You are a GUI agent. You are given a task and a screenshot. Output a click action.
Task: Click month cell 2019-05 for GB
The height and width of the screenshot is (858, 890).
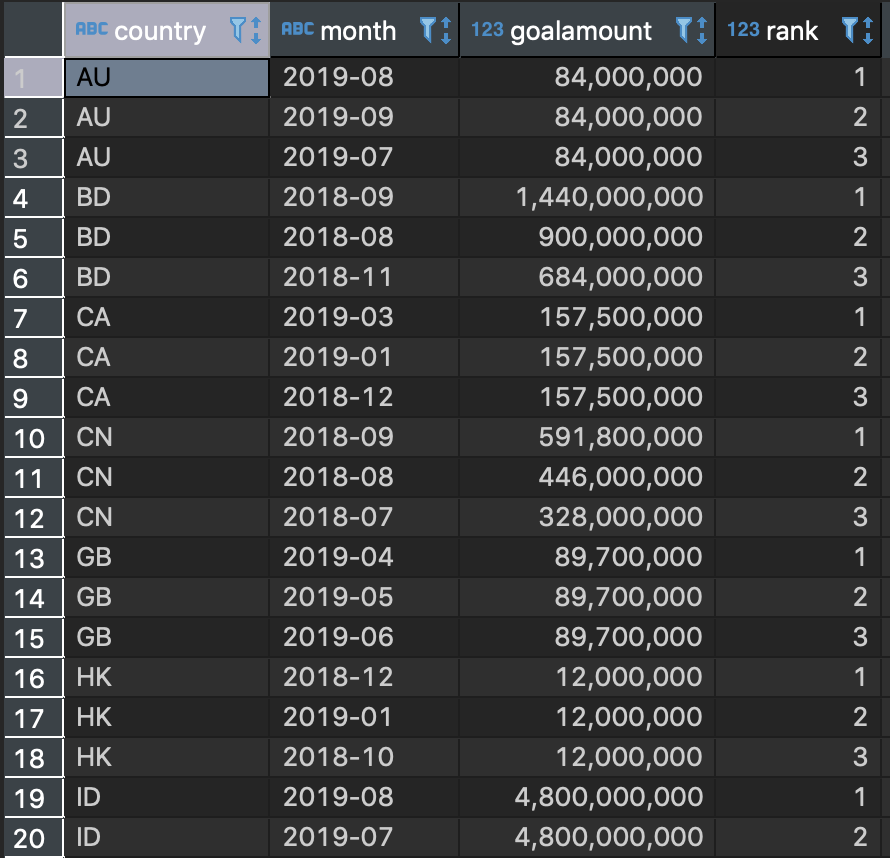click(364, 598)
